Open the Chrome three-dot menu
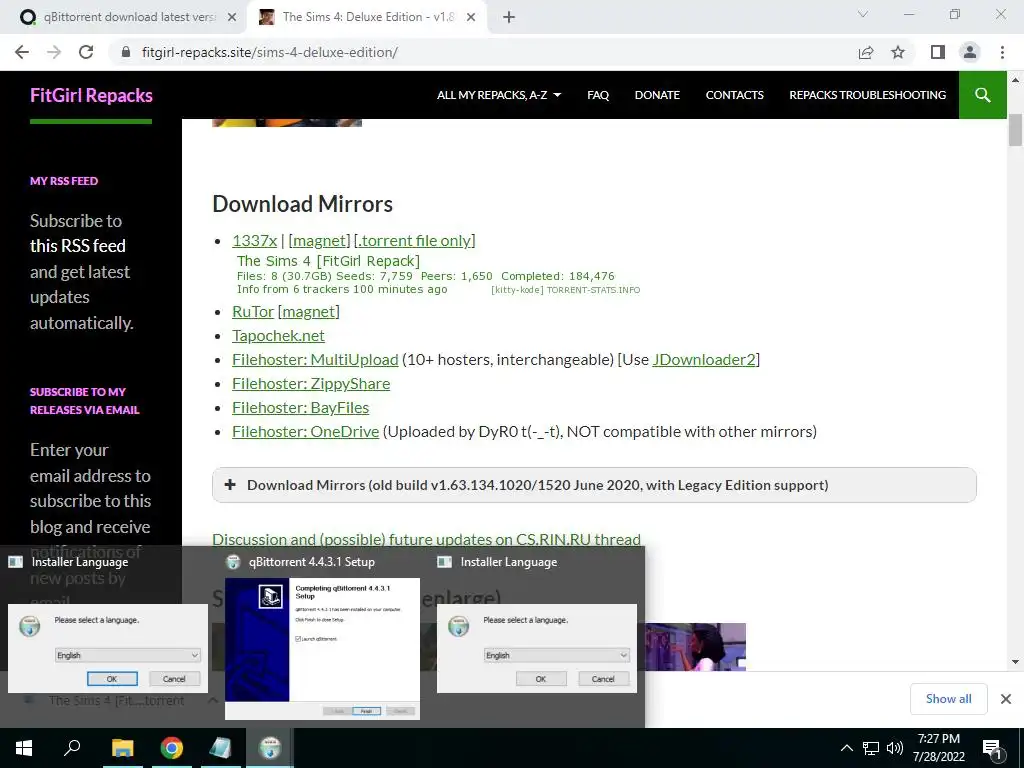The image size is (1024, 768). click(1002, 52)
